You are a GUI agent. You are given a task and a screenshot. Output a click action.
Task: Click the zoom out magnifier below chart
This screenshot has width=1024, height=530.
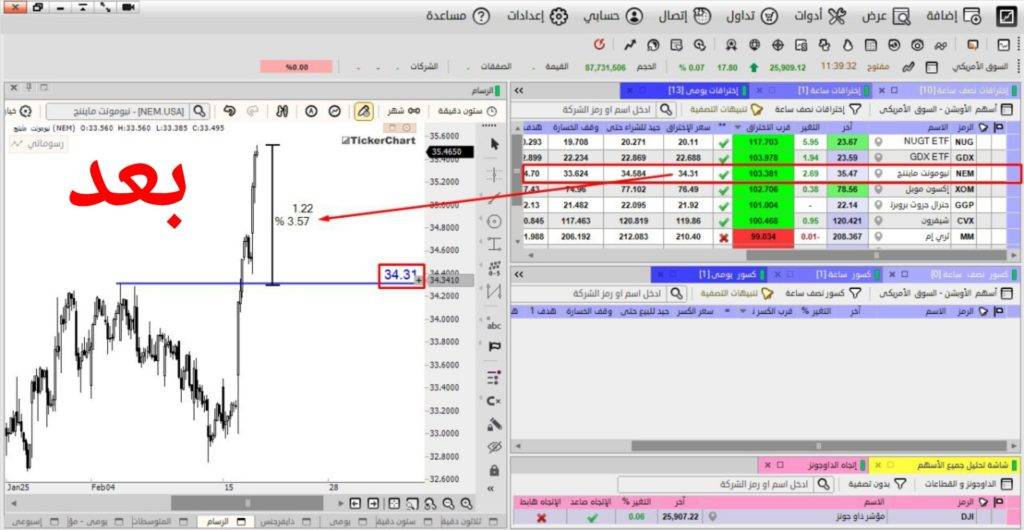coord(448,503)
